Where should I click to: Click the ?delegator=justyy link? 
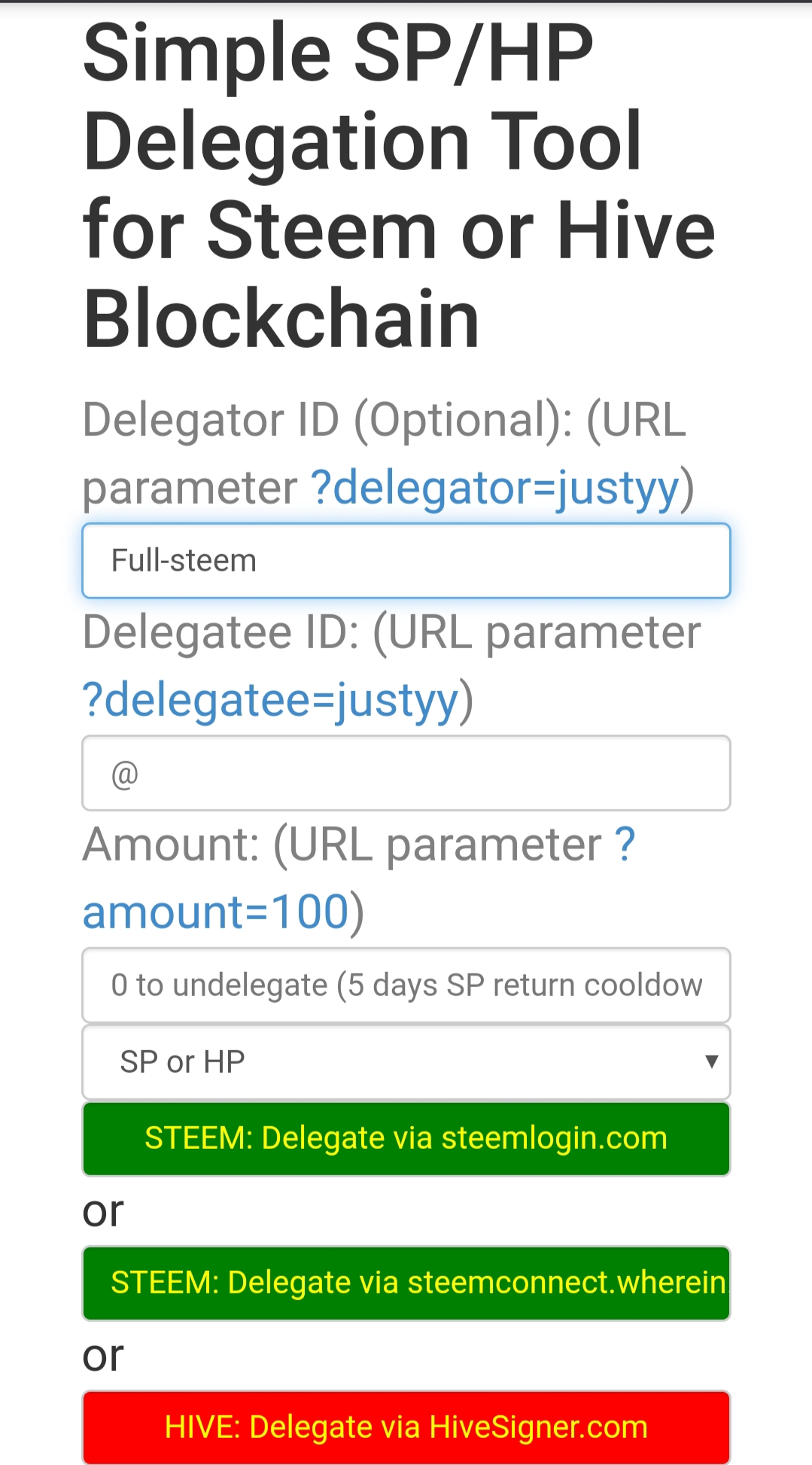pos(495,488)
